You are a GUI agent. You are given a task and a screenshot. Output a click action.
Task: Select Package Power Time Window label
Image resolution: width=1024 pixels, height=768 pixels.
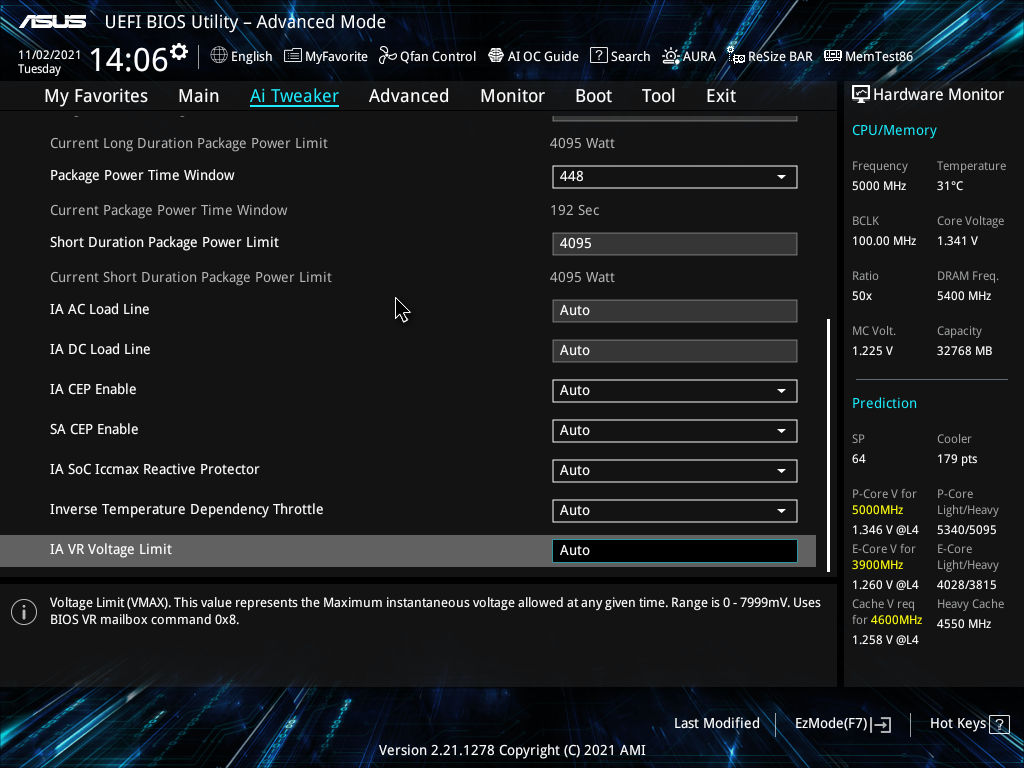(x=142, y=175)
